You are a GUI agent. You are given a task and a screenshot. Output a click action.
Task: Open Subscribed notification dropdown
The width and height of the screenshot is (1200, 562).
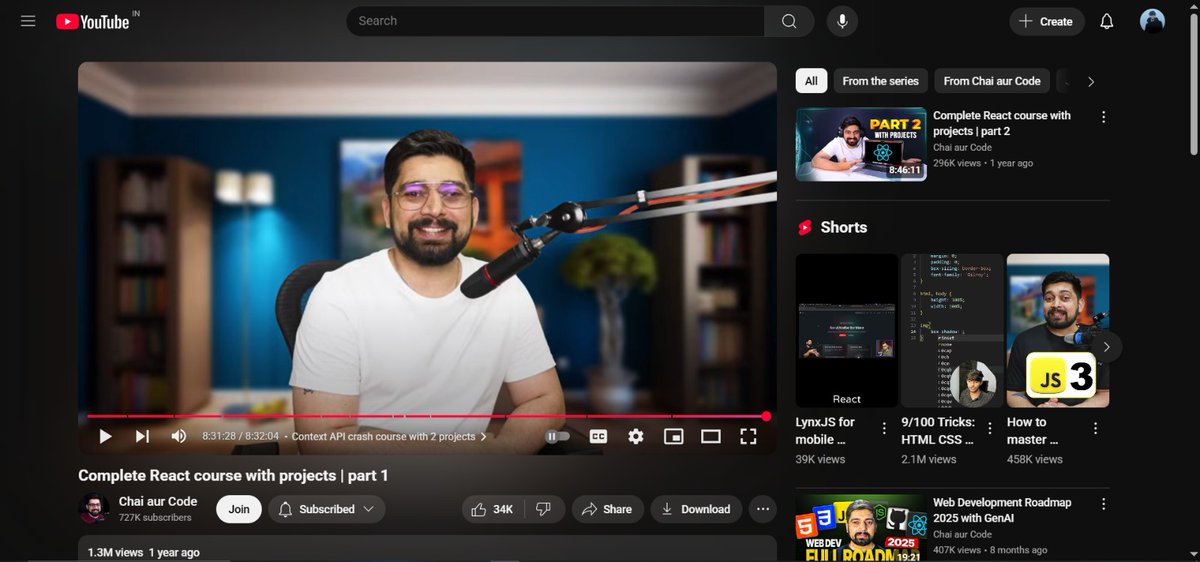tap(329, 509)
